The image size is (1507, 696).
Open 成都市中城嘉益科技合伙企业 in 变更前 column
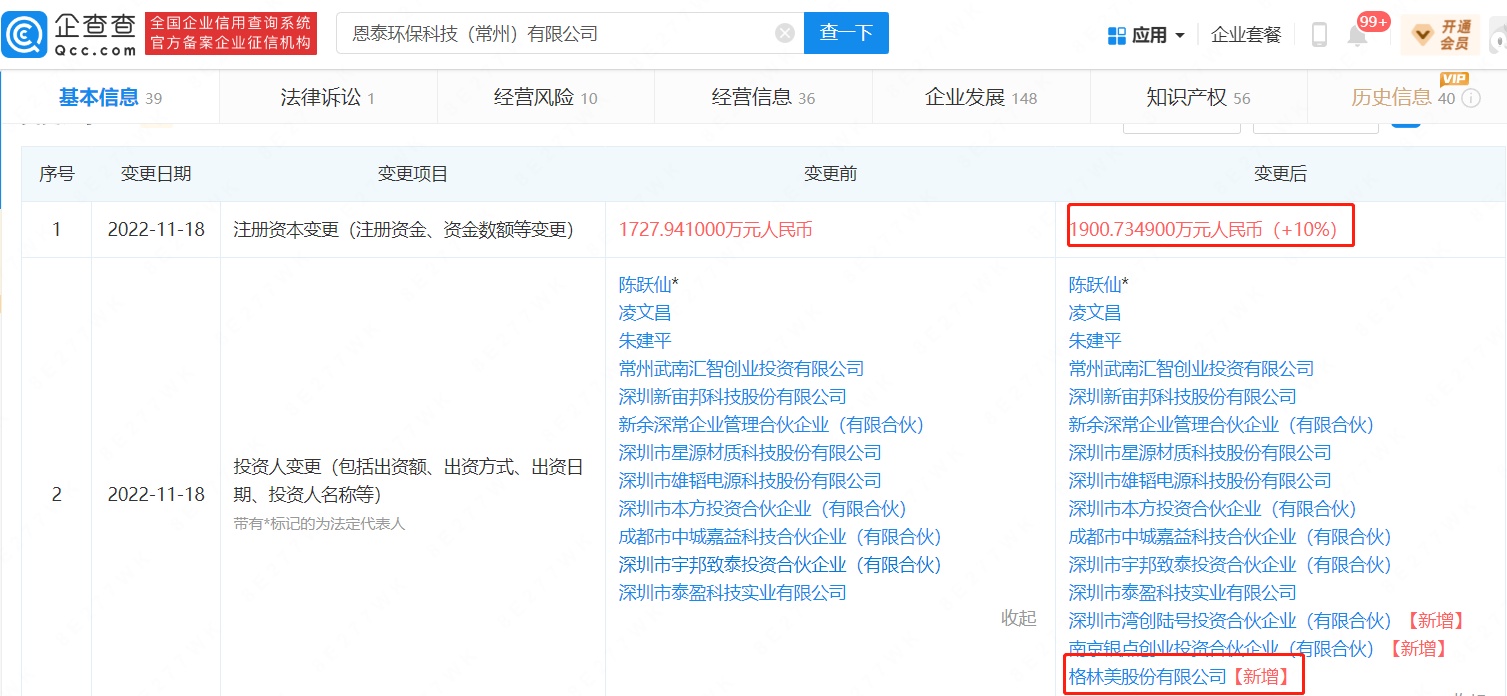click(x=780, y=537)
